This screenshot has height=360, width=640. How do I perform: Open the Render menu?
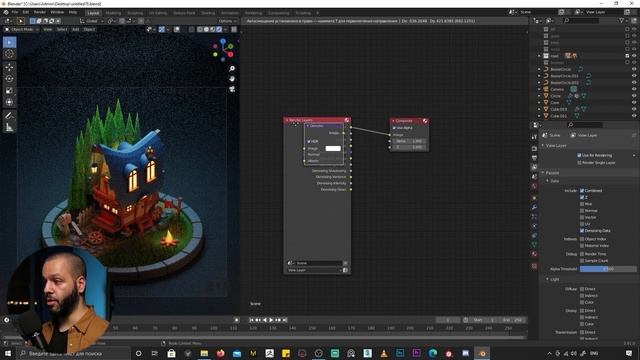40,12
